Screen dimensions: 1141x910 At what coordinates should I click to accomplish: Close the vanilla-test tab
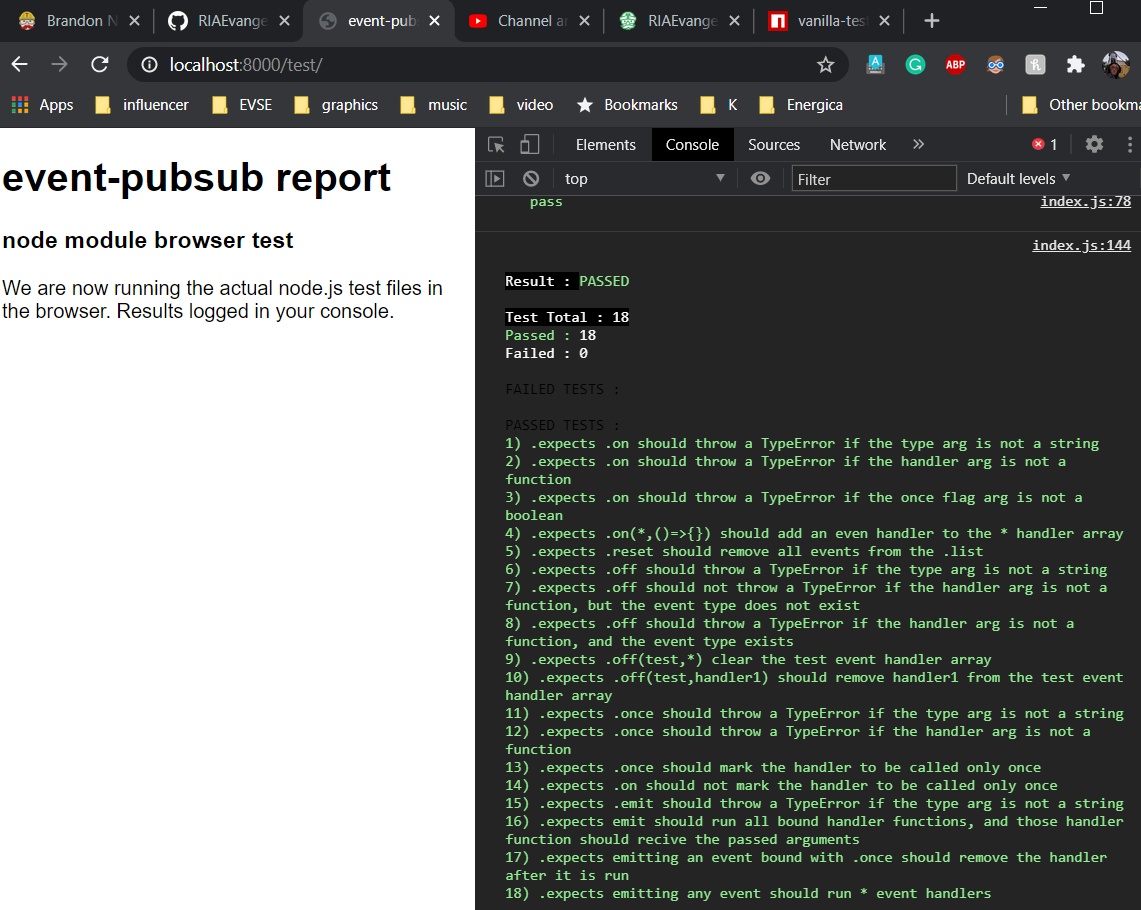[x=884, y=21]
